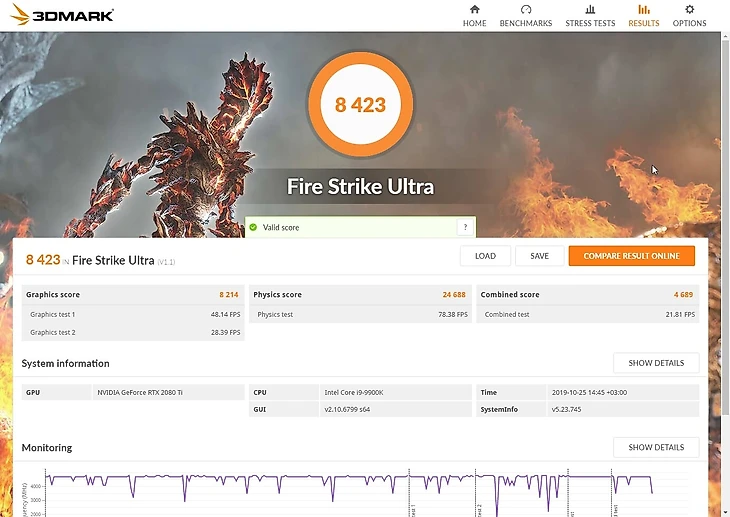
Task: Open the Stress Tests icon
Action: coord(590,10)
